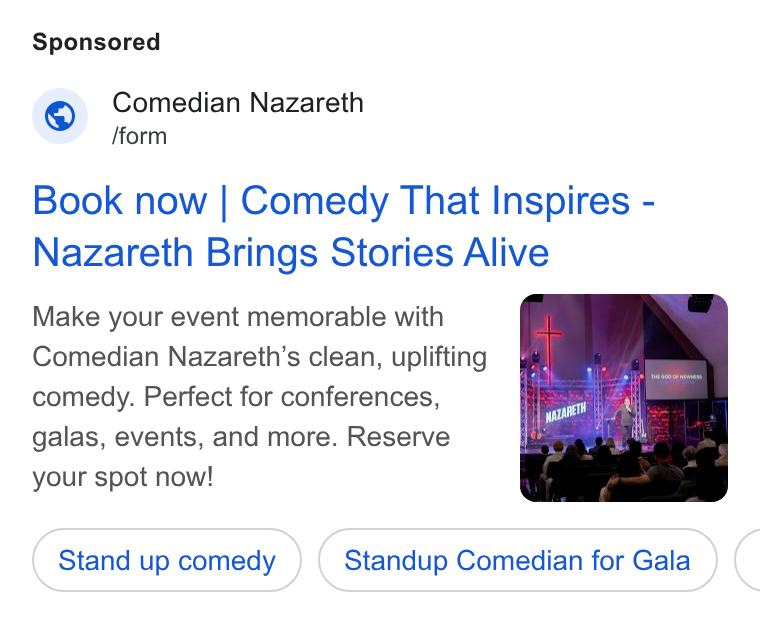The image size is (760, 624).
Task: Click the partially visible chip at right edge
Action: (747, 560)
